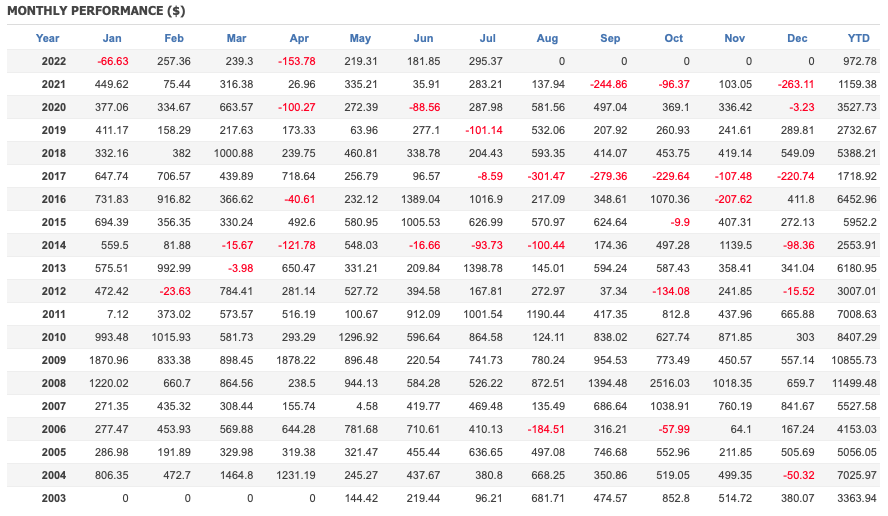
Task: Select the "Jul" column header
Action: [488, 38]
